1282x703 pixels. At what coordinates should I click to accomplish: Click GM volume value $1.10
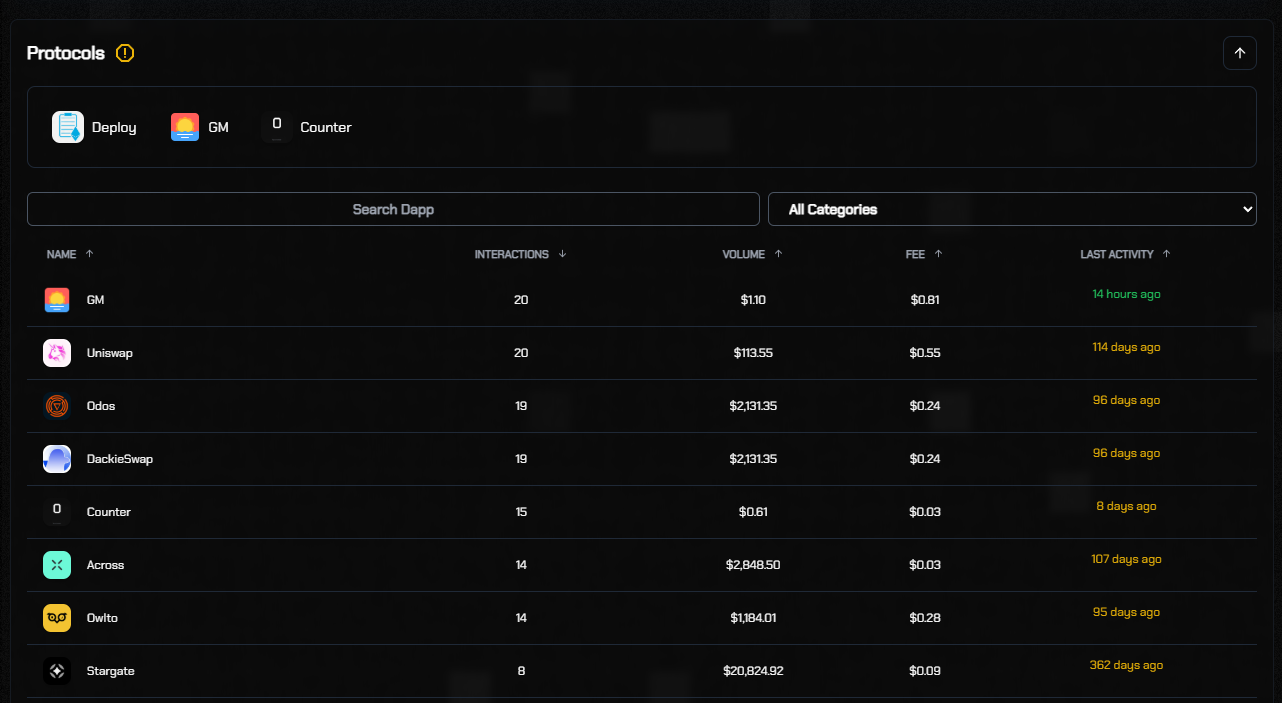(x=753, y=300)
